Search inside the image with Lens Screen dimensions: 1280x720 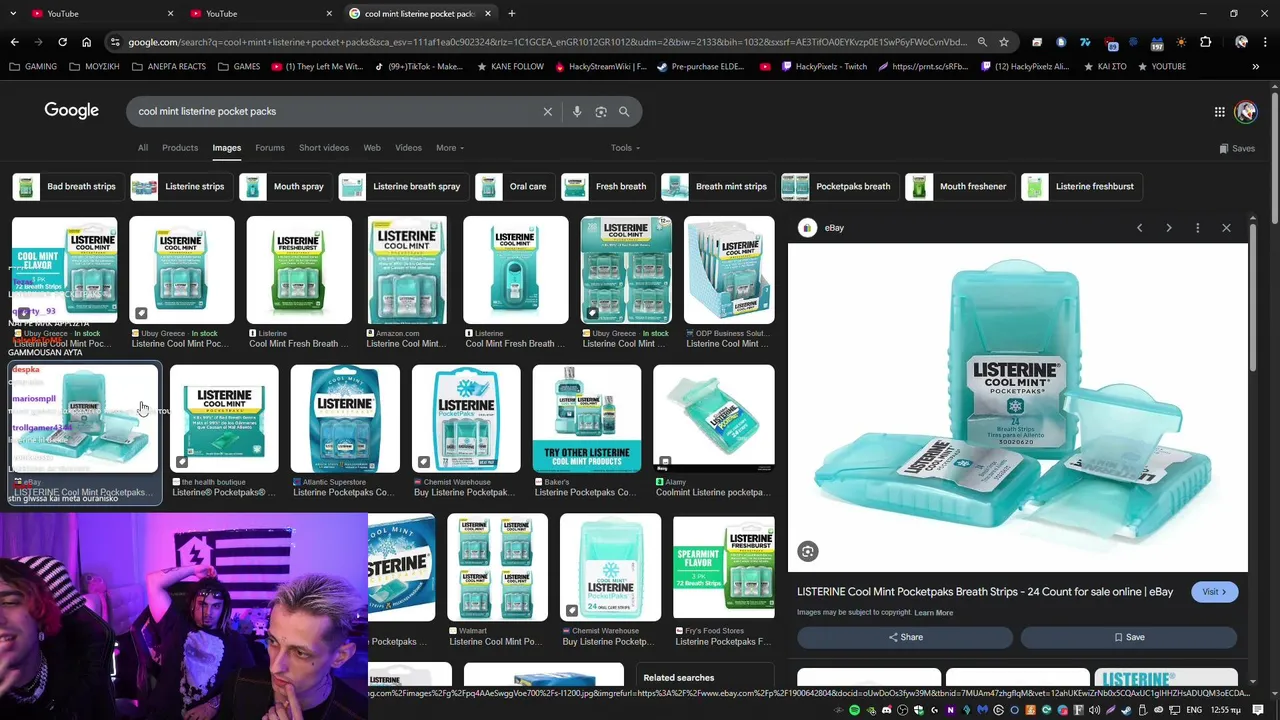tap(808, 551)
